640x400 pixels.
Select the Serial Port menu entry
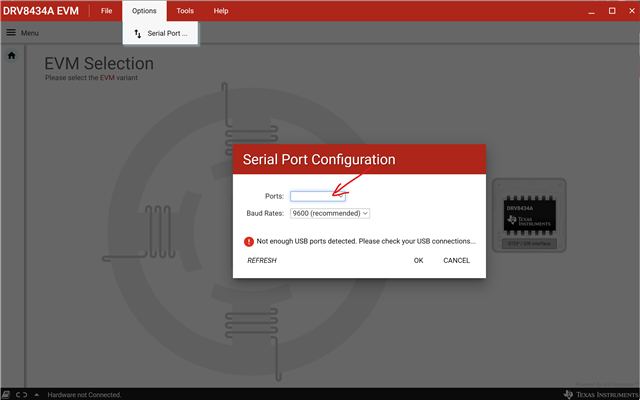click(x=160, y=33)
